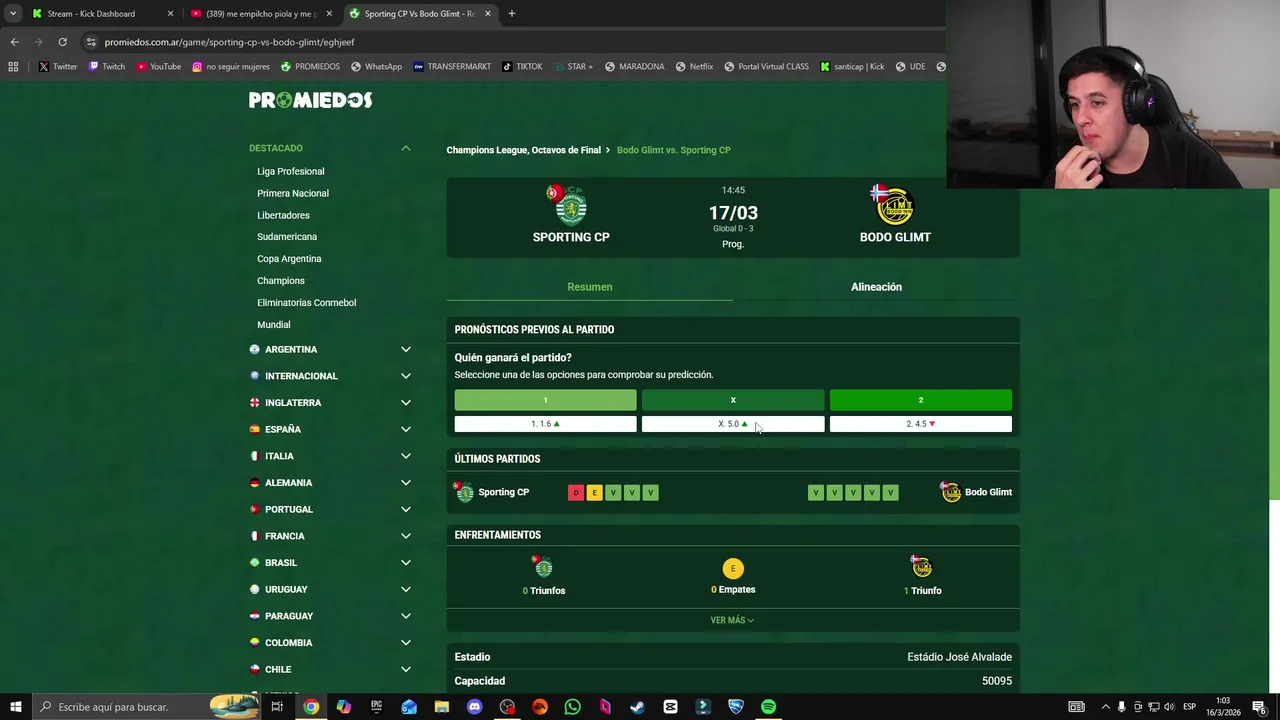Screen dimensions: 1280x720
Task: Expand the FRANCIA section
Action: 406,536
